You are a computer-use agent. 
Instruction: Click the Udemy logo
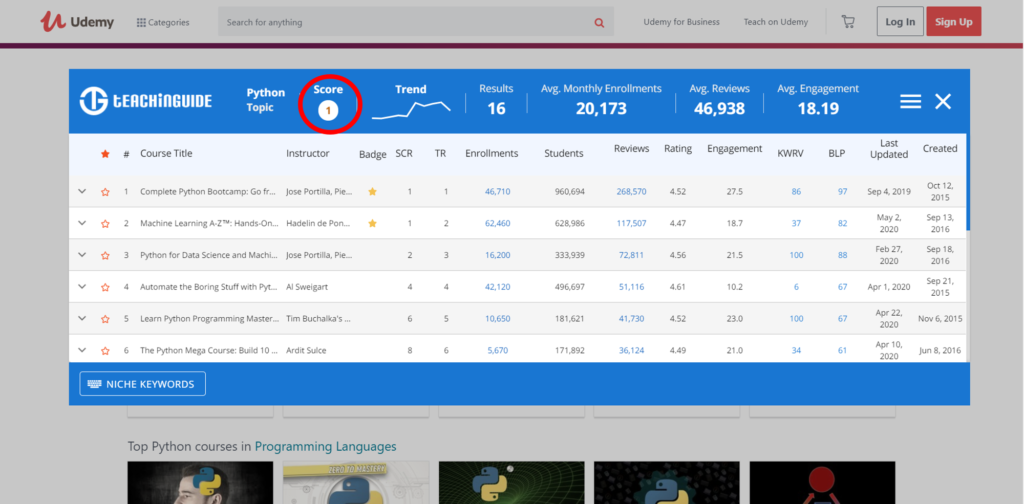click(x=76, y=22)
